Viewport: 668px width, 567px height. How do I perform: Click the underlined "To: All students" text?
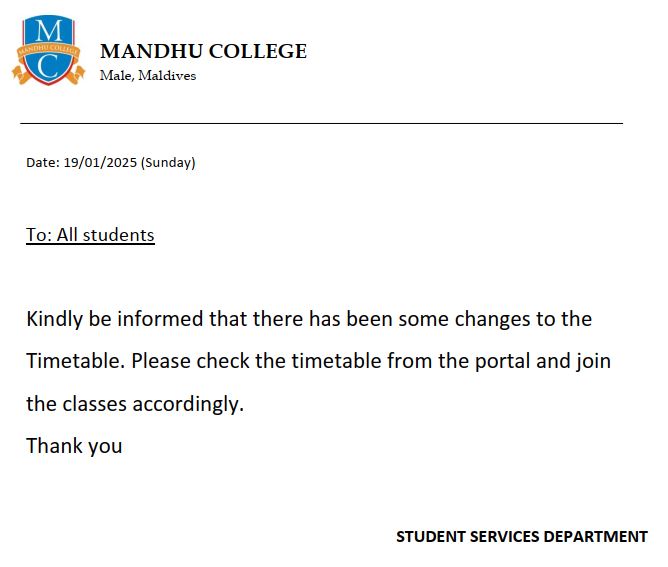click(x=90, y=235)
